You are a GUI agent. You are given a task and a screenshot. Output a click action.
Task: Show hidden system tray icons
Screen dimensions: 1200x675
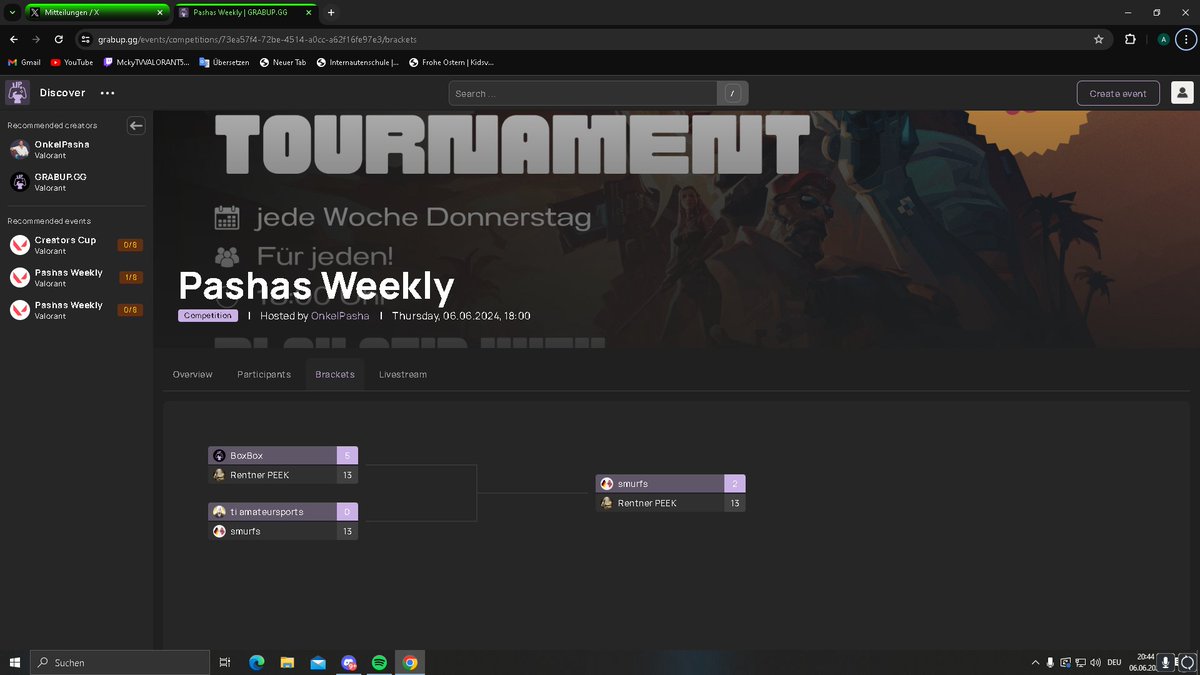click(1034, 662)
